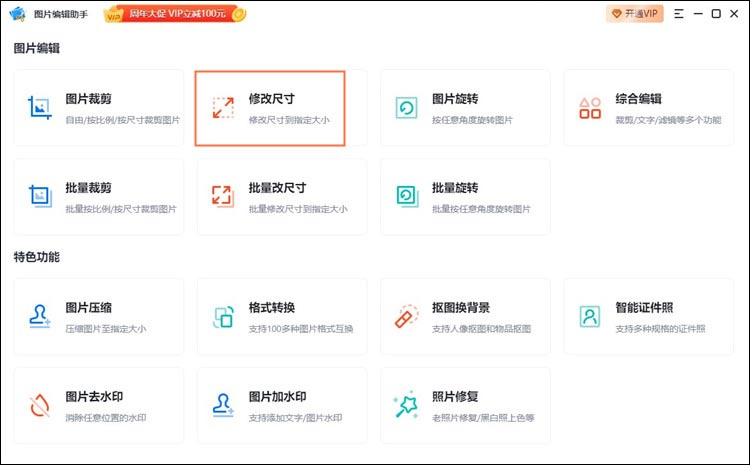Click the text 自由/按比例/按尺寸裁剪图片

tap(122, 120)
